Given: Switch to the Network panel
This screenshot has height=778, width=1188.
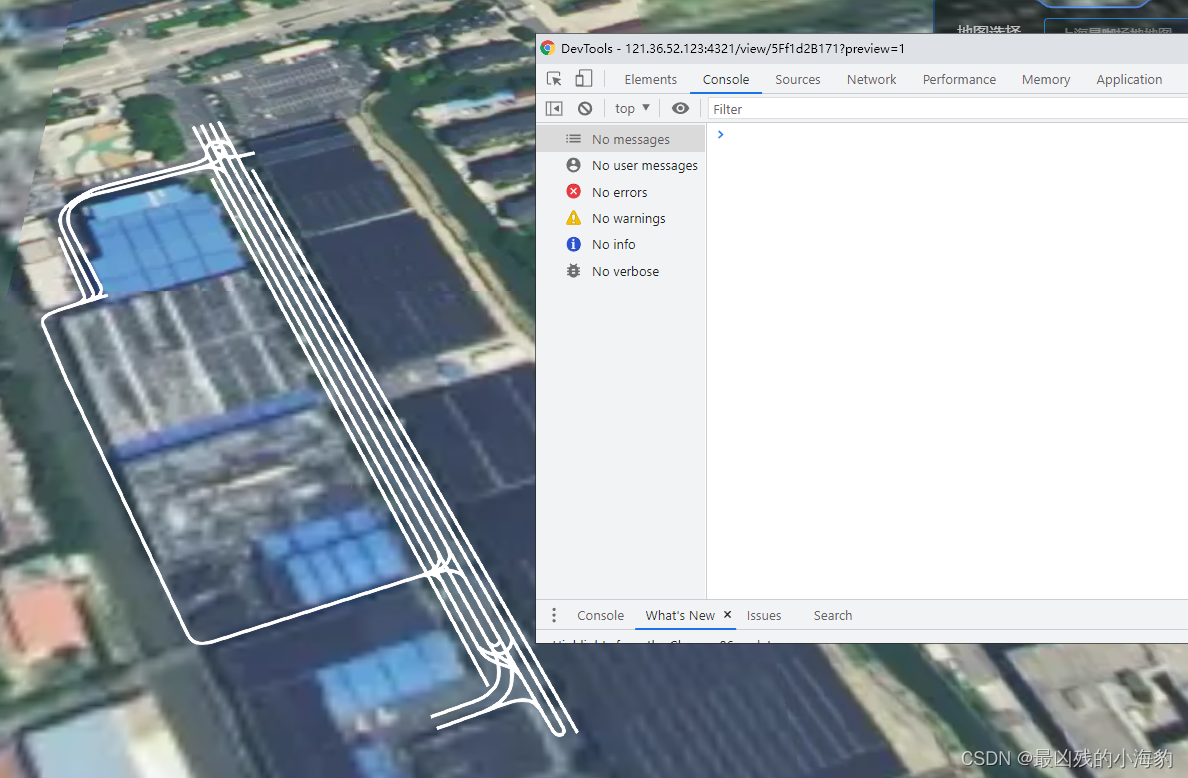Looking at the screenshot, I should 871,79.
